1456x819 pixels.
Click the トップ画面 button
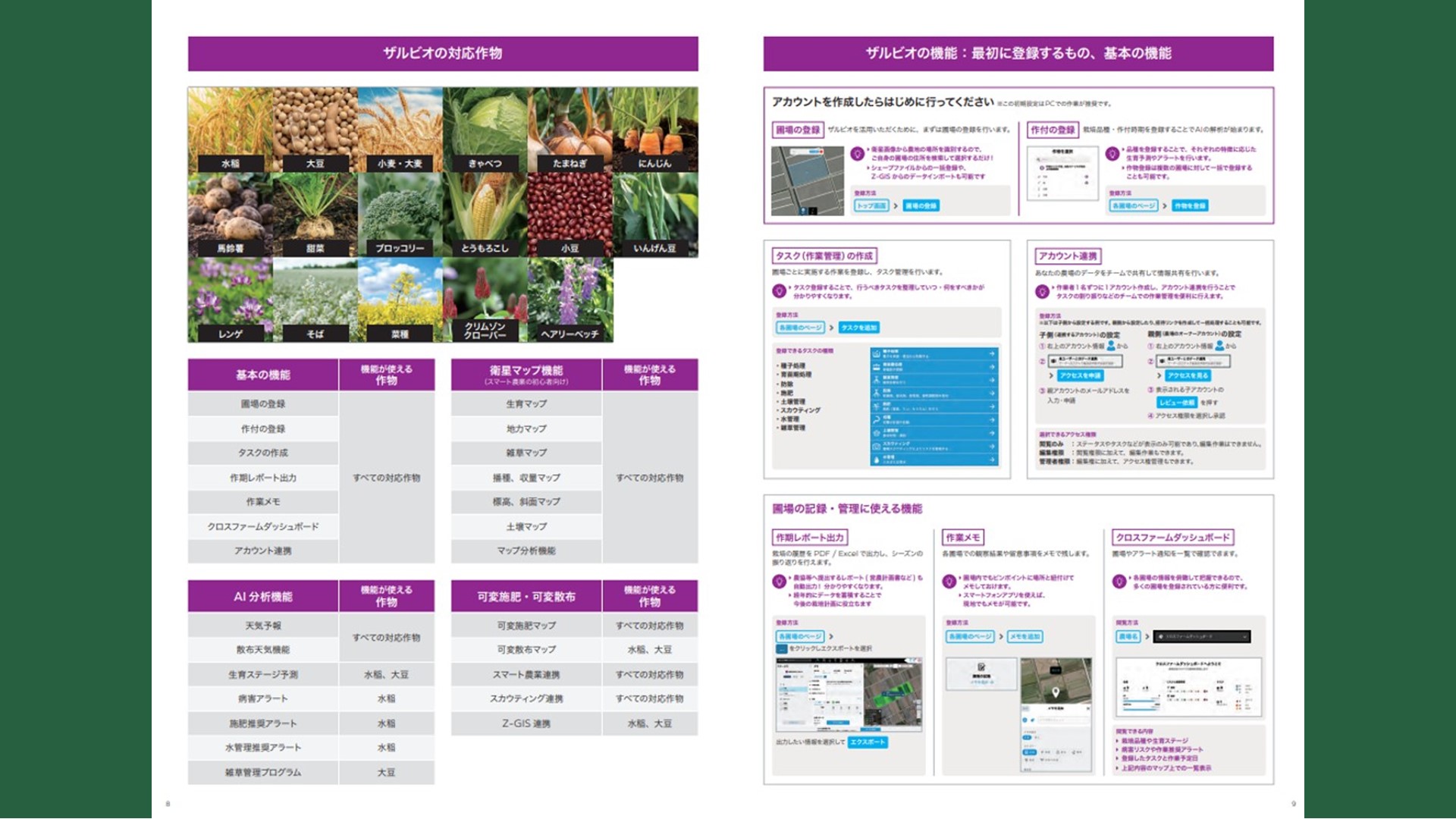871,206
